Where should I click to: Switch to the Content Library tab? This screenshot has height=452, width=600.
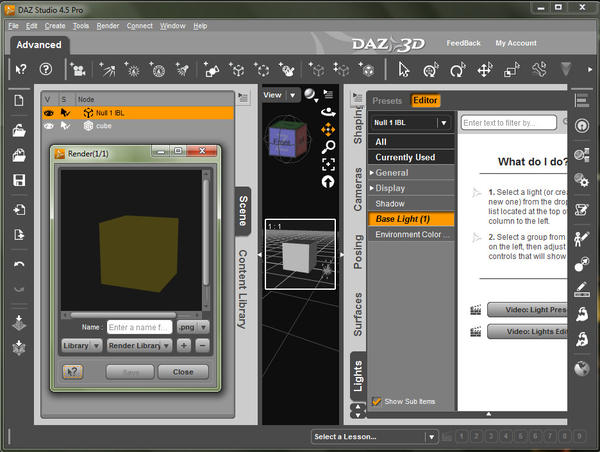[x=243, y=289]
